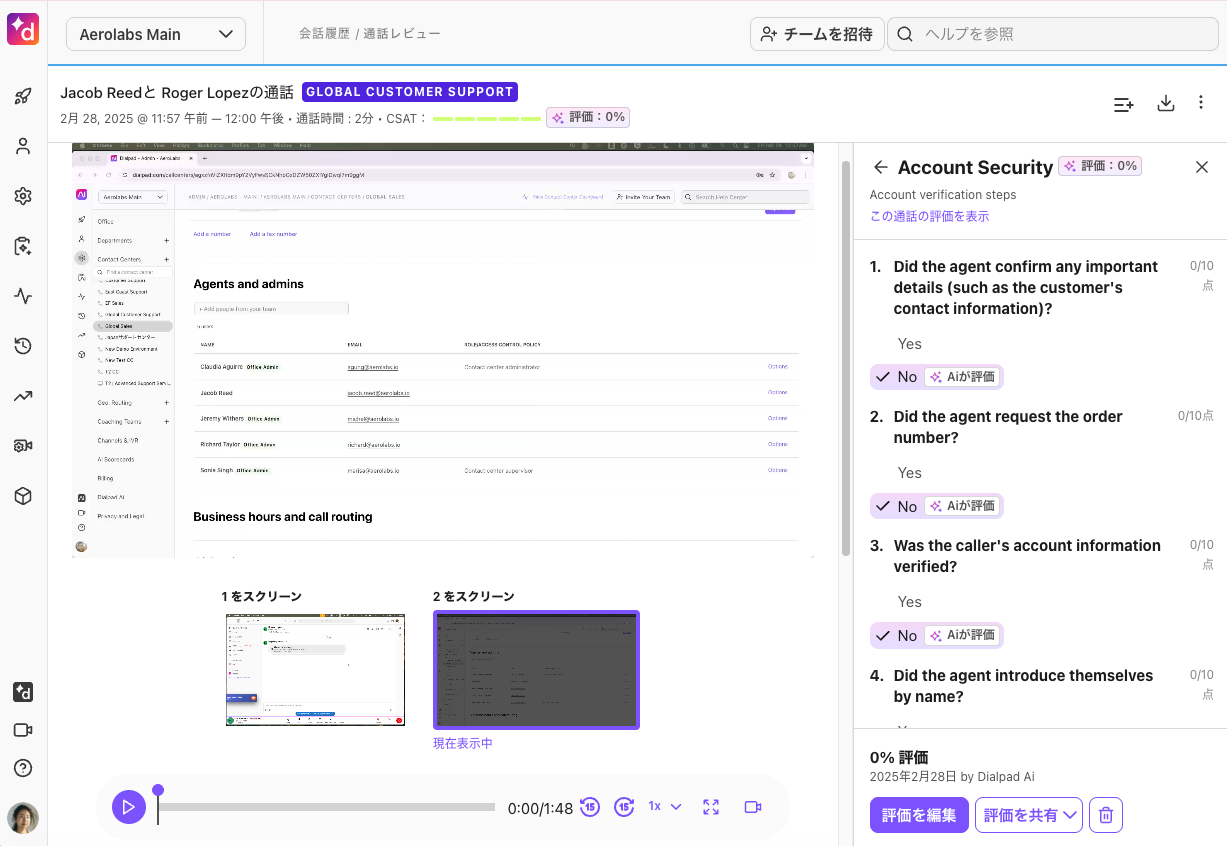Viewport: 1227px width, 846px height.
Task: Open the help question mark icon
Action: pos(23,768)
